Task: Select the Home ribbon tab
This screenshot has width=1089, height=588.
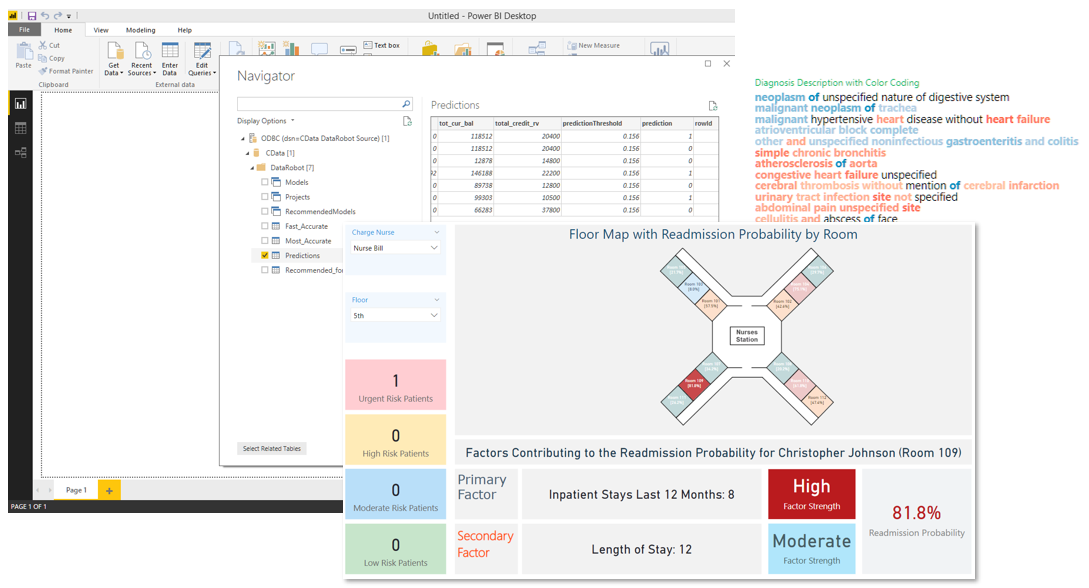Action: 63,30
